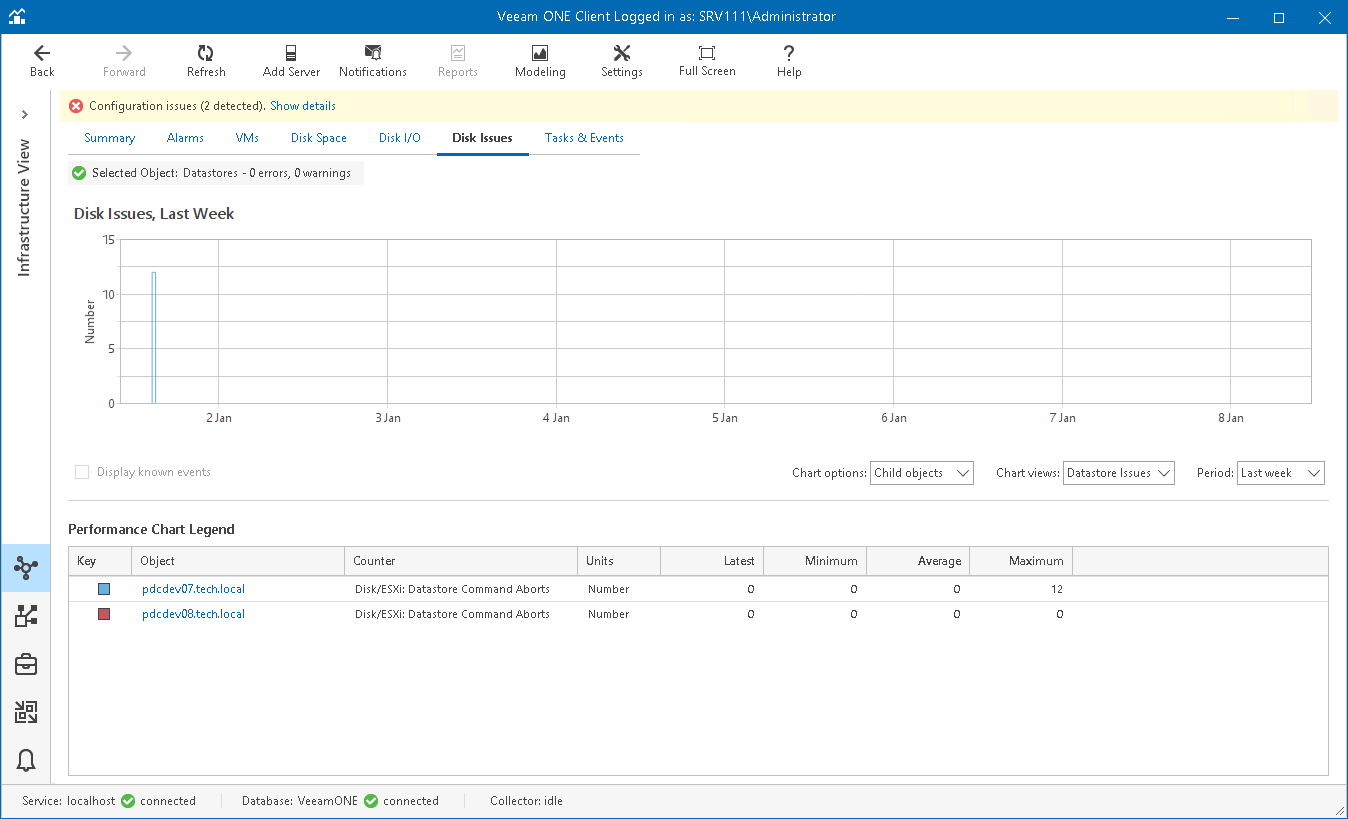This screenshot has width=1348, height=819.
Task: Switch to the Disk I/O tab
Action: 400,138
